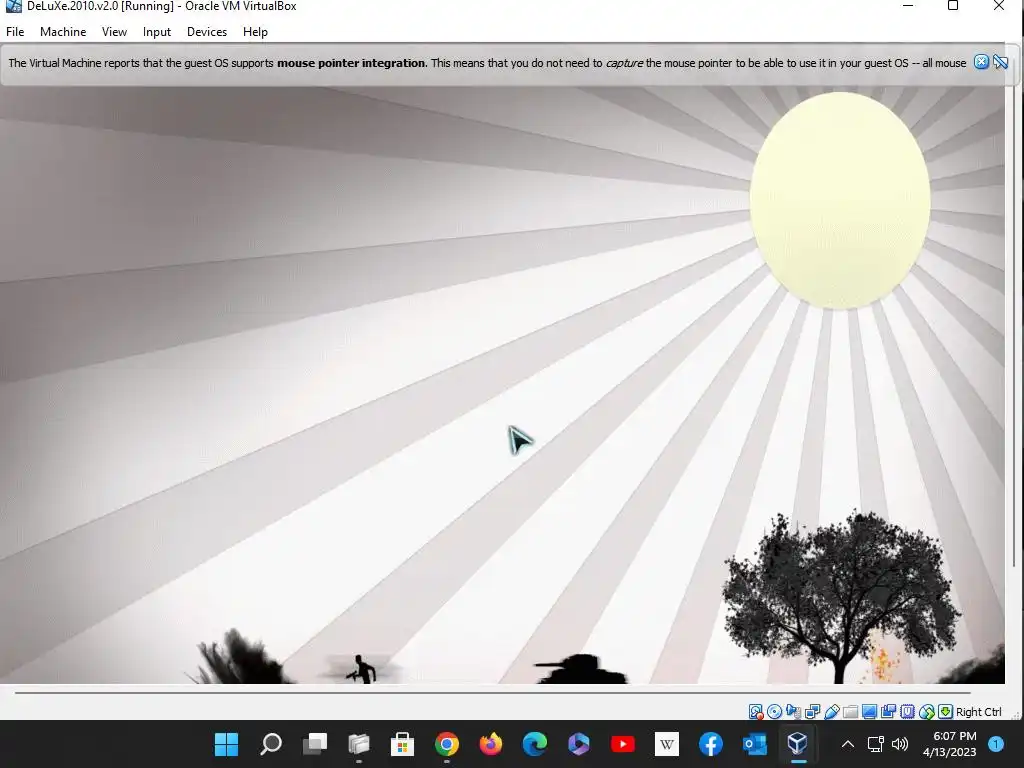Click the network adapters status icon
This screenshot has height=768, width=1024.
click(x=812, y=712)
